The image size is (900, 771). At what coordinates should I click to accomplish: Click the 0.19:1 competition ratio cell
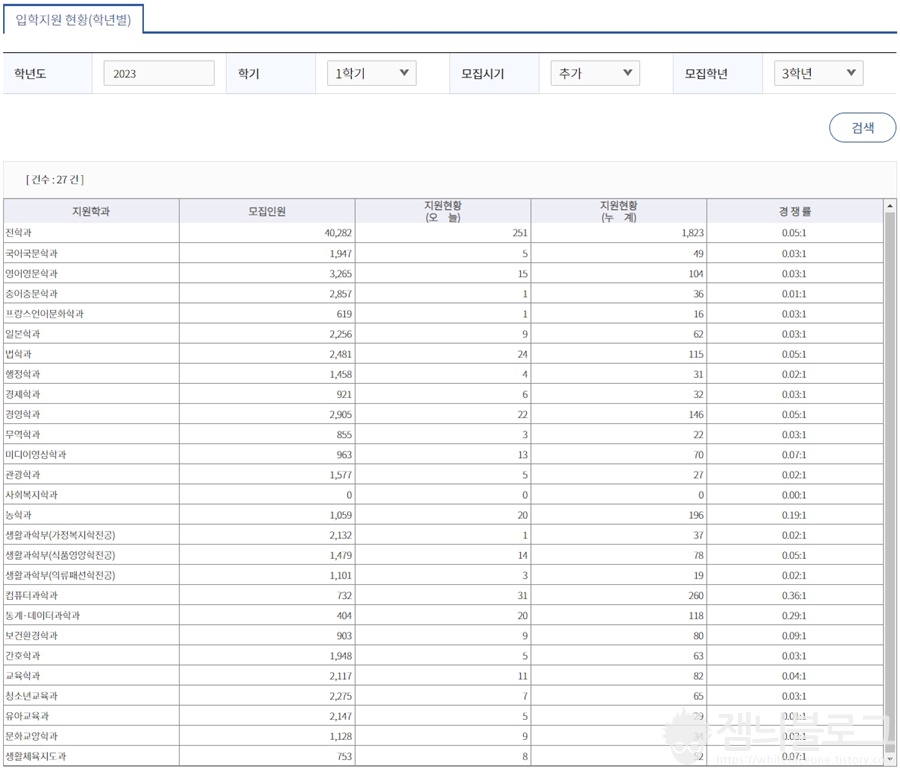(795, 514)
